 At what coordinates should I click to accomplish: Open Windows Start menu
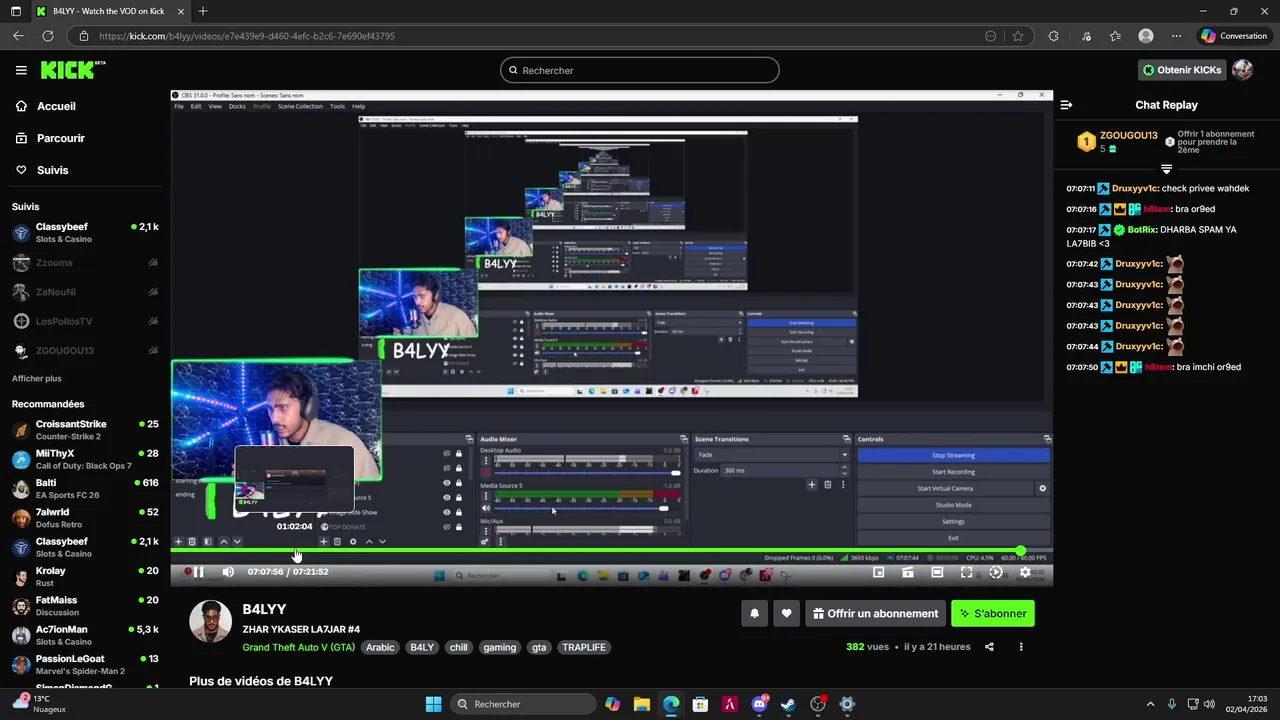[433, 704]
